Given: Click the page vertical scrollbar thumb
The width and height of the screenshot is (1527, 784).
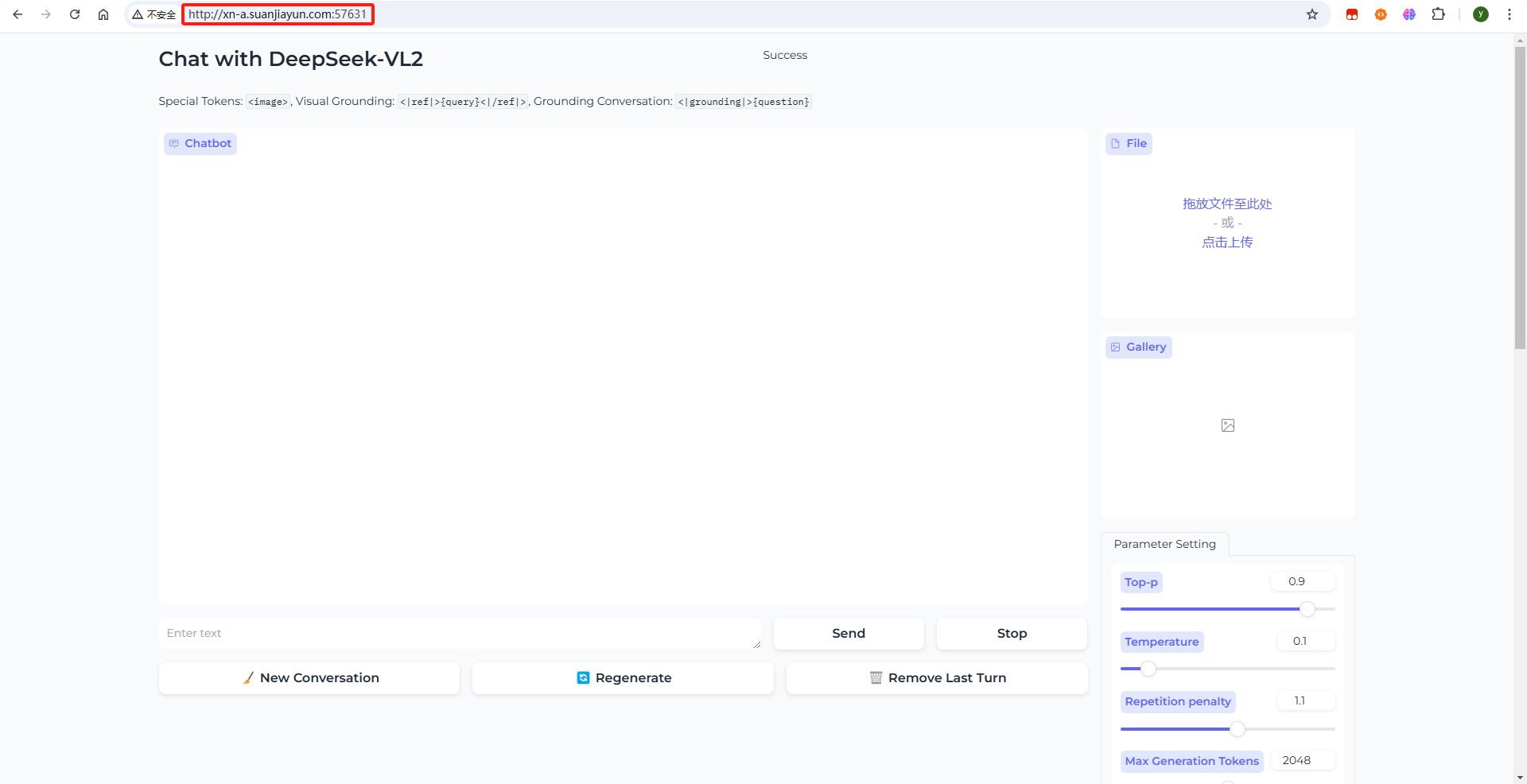Looking at the screenshot, I should (1520, 198).
